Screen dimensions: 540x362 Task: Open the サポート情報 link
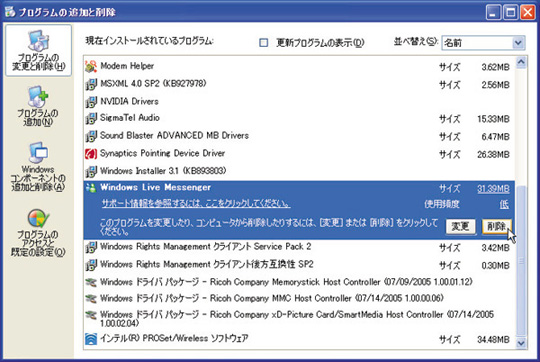(196, 204)
